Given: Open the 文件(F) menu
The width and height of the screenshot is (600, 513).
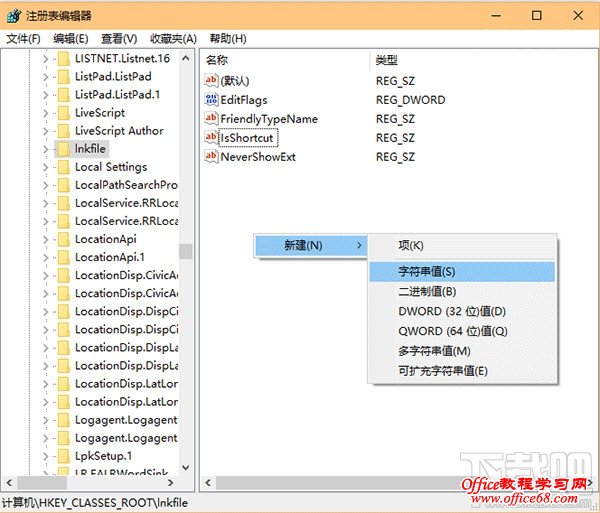Looking at the screenshot, I should click(x=23, y=38).
